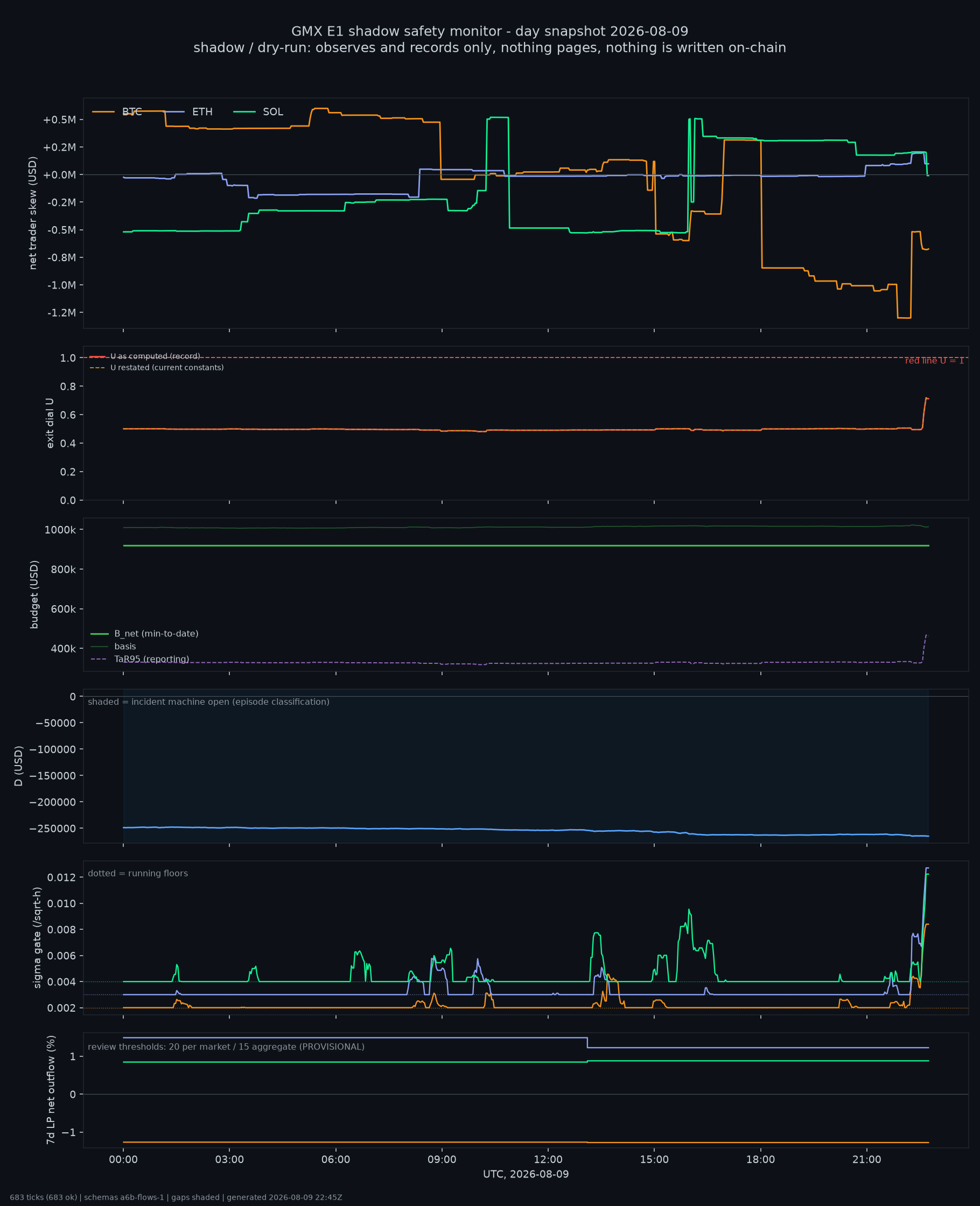The image size is (980, 1206).
Task: Click the "exit dial U" axis label
Action: pyautogui.click(x=50, y=423)
